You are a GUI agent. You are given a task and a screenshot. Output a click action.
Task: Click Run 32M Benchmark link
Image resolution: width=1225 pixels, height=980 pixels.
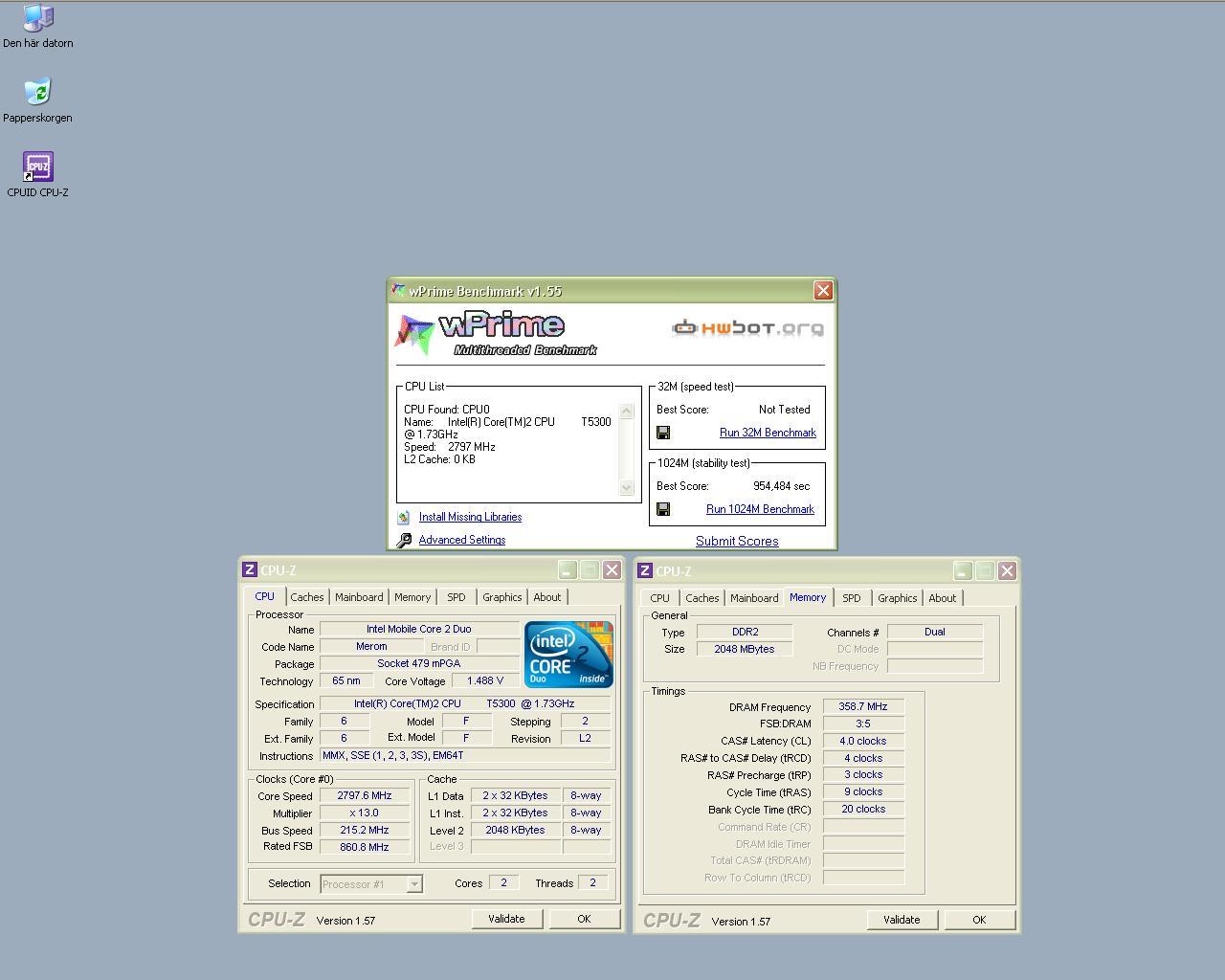[768, 433]
